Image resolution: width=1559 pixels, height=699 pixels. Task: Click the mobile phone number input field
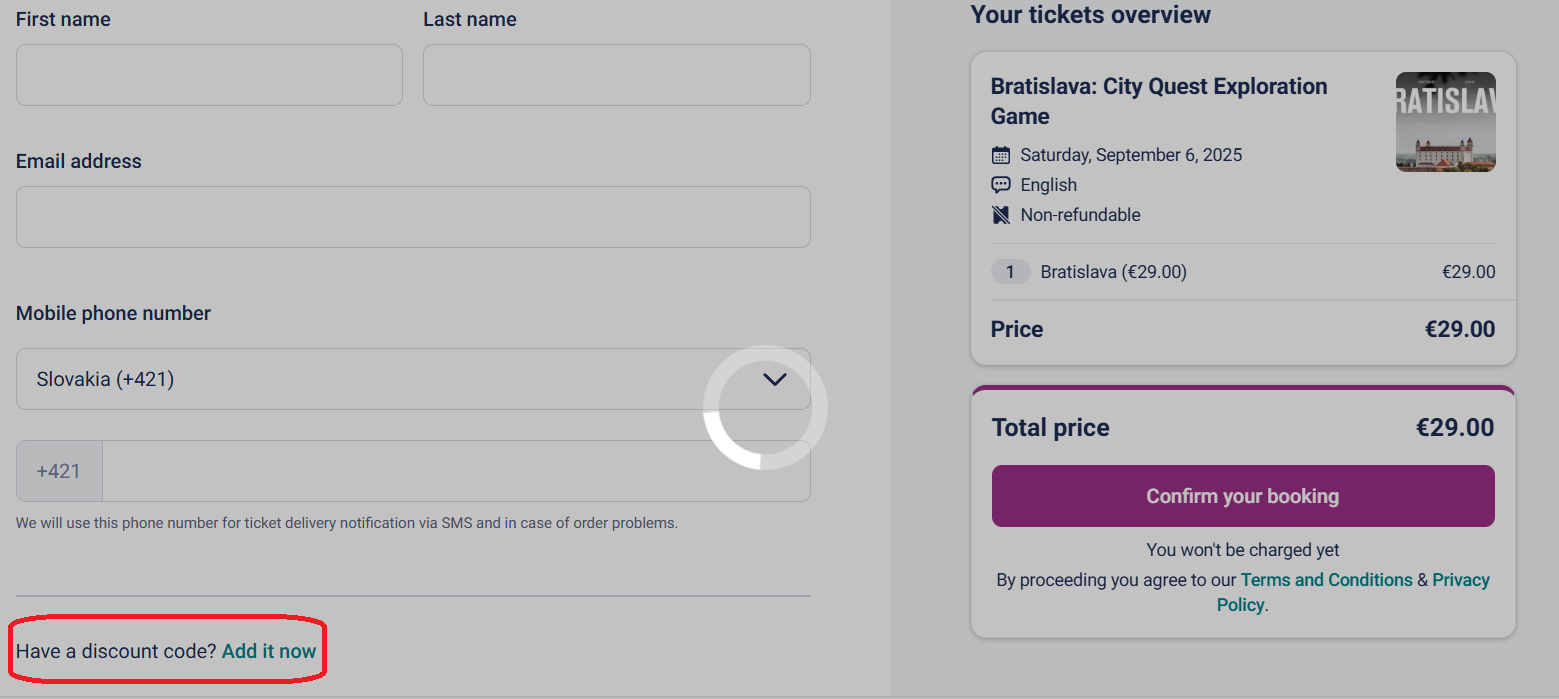coord(400,471)
